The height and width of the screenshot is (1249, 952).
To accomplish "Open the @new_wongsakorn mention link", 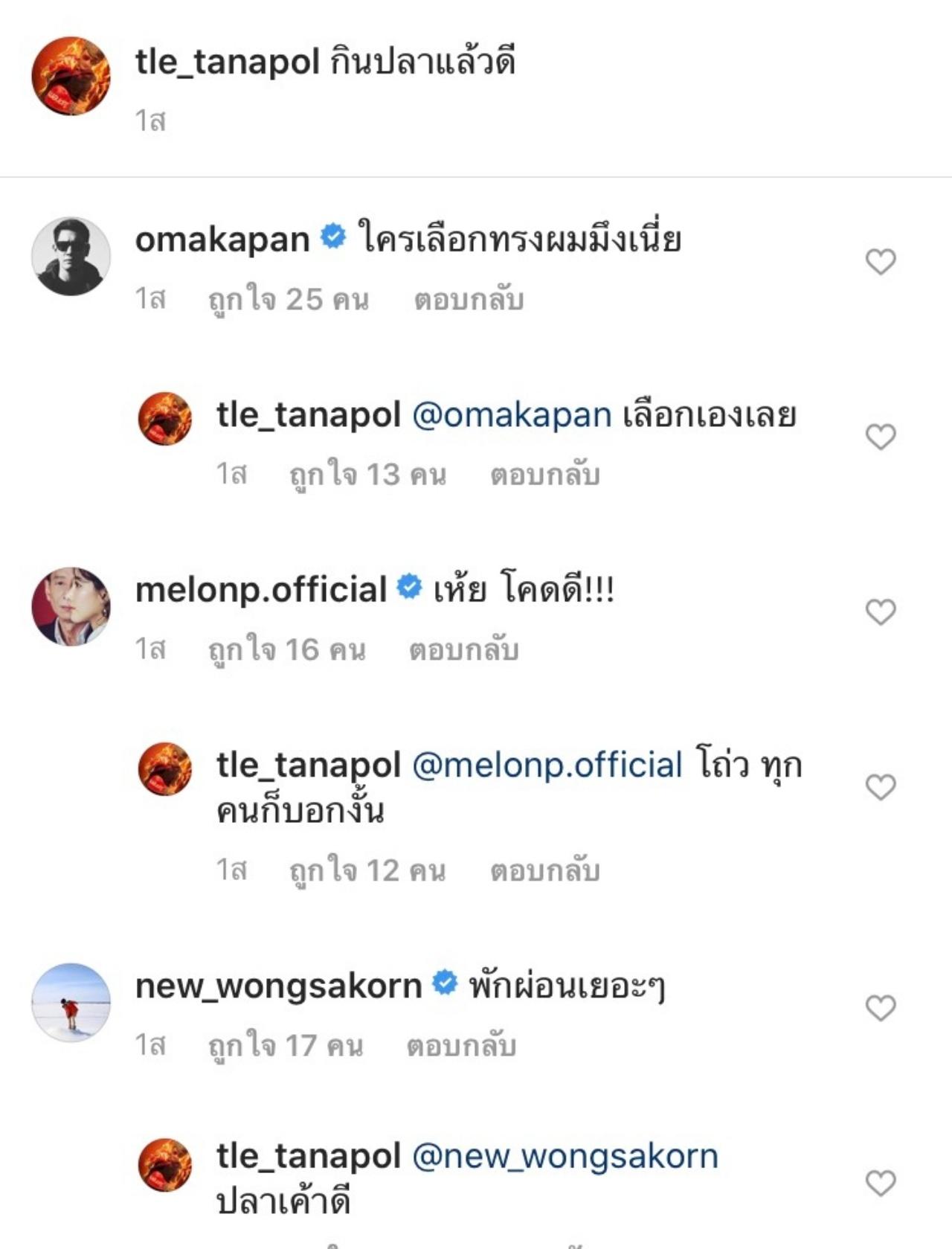I will point(565,1157).
